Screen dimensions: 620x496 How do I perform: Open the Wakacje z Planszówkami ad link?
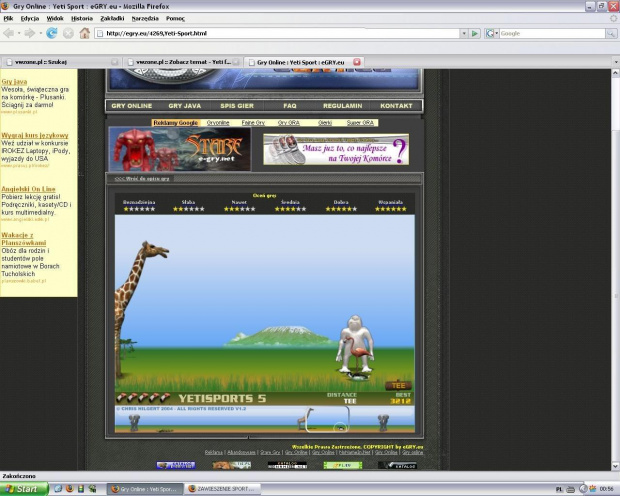click(x=24, y=239)
